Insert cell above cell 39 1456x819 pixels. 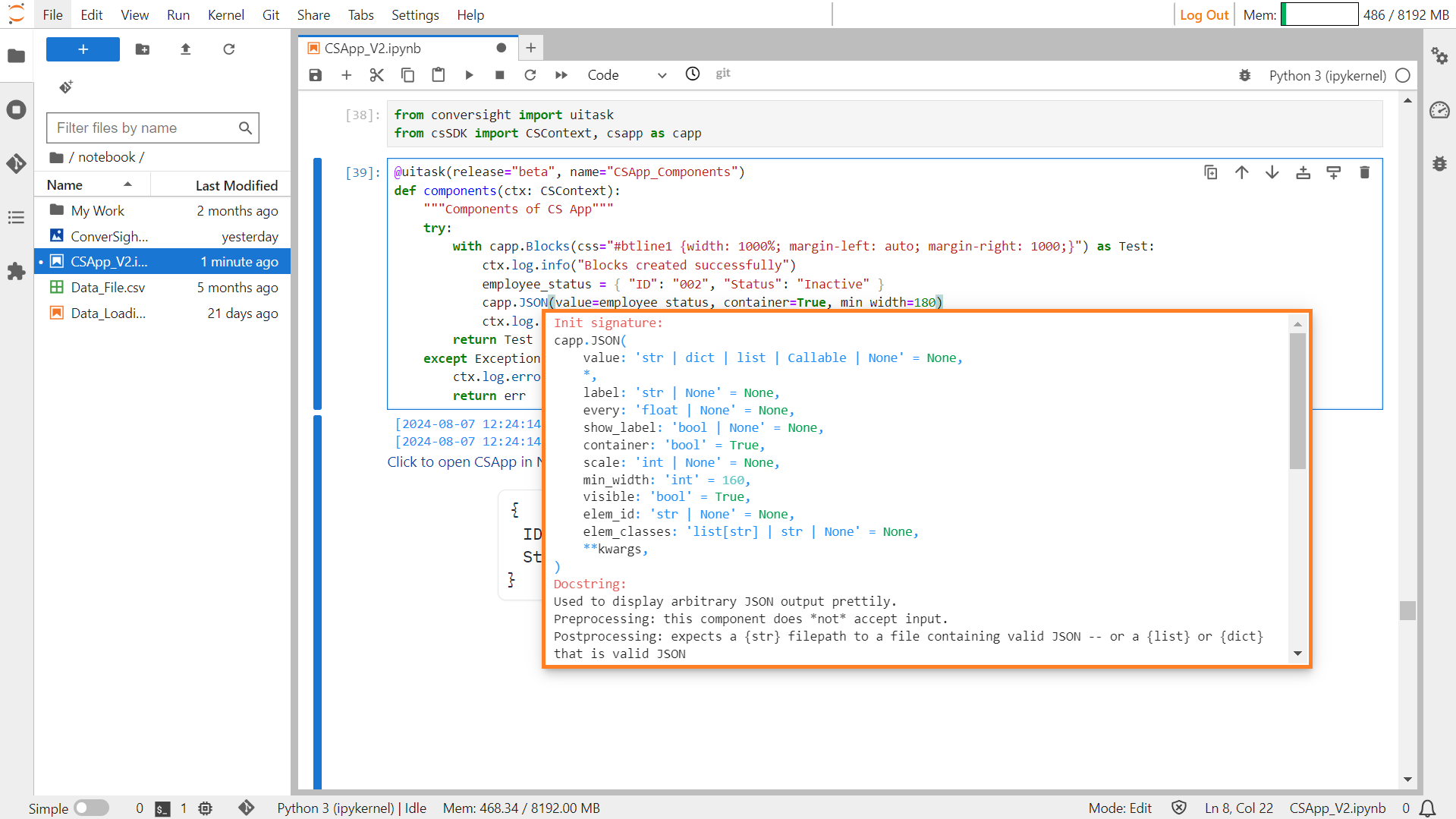tap(1303, 172)
